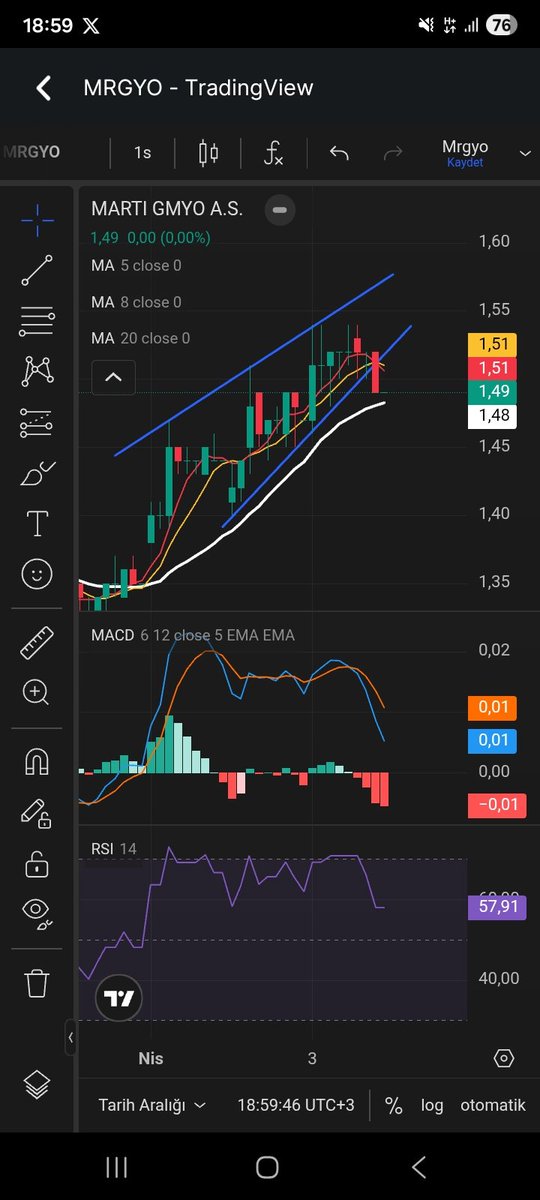
Task: Select the MA 20 close legend
Action: click(x=140, y=338)
